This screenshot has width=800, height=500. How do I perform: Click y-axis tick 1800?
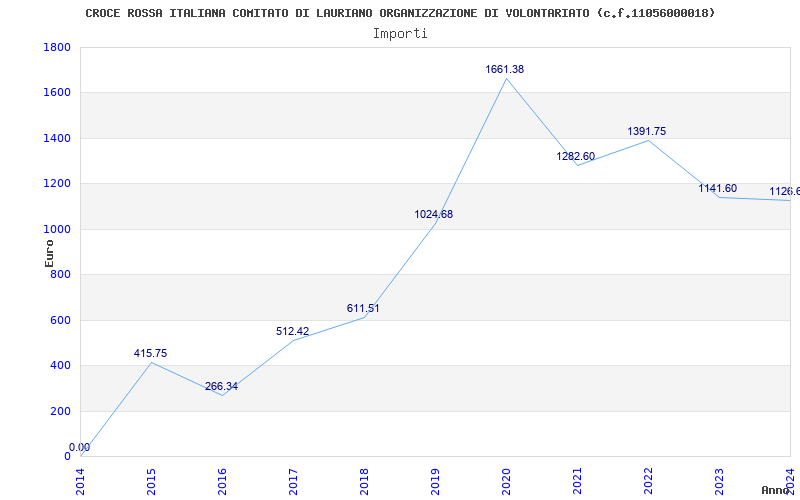click(57, 47)
